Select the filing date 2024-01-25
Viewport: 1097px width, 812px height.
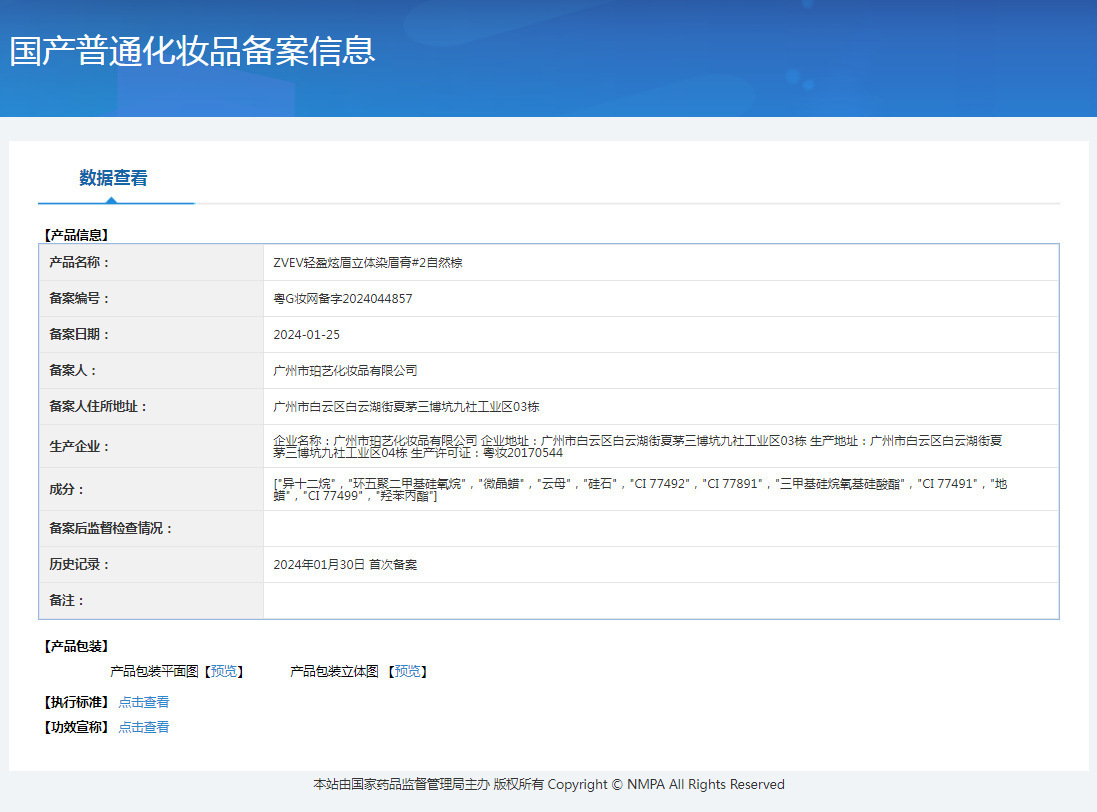(306, 335)
